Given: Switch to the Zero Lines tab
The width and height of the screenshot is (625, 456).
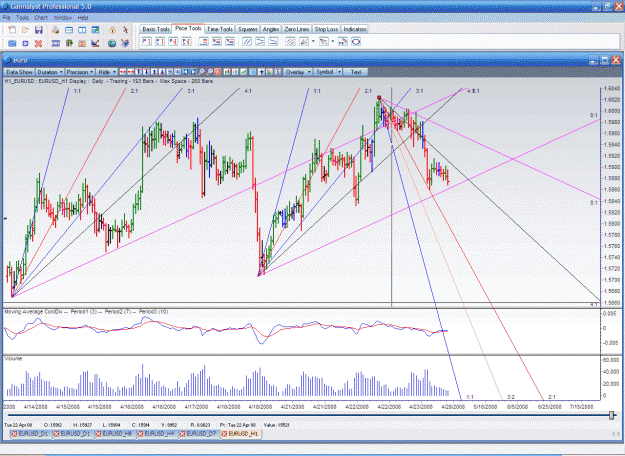Looking at the screenshot, I should click(x=297, y=29).
